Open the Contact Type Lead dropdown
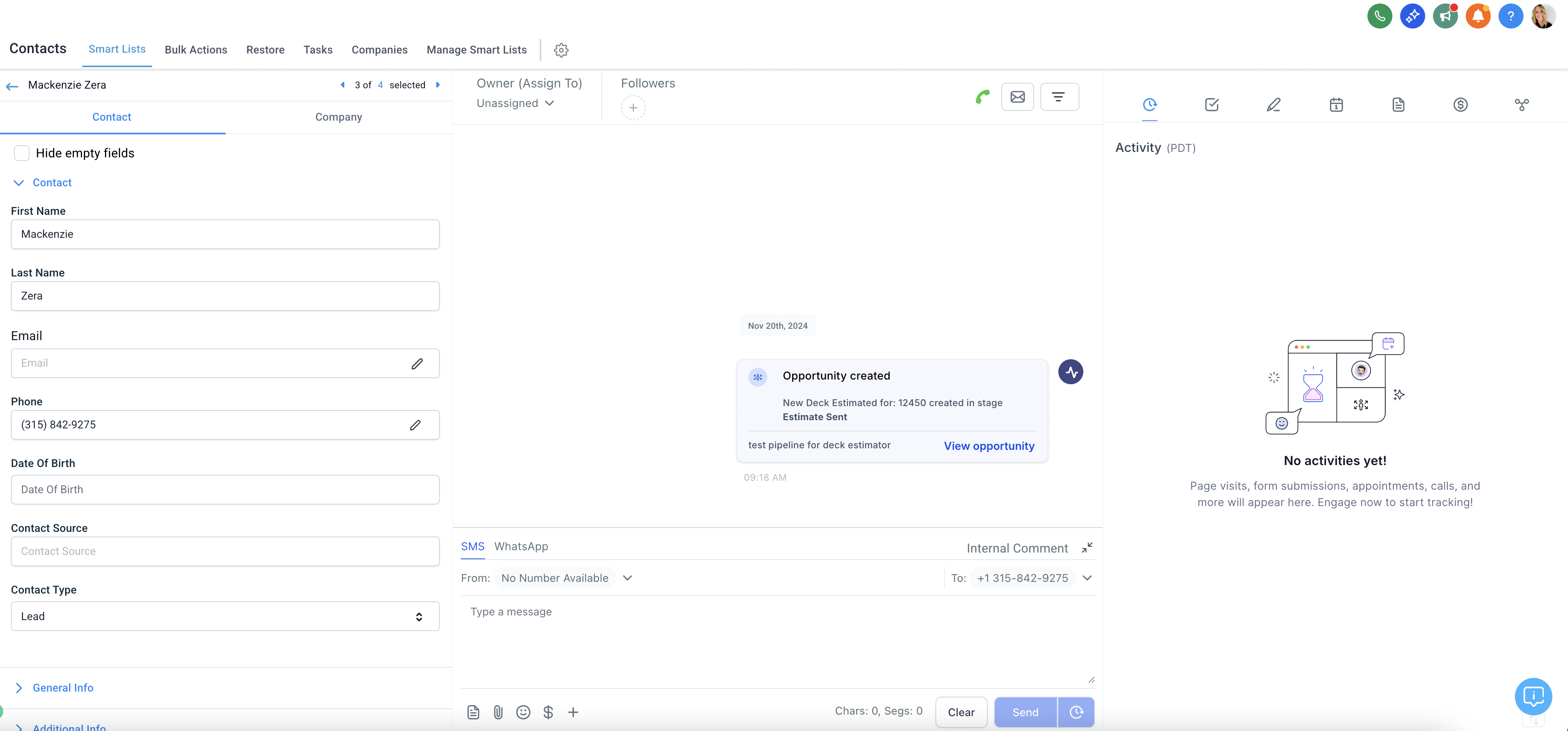This screenshot has width=1568, height=731. (x=225, y=617)
